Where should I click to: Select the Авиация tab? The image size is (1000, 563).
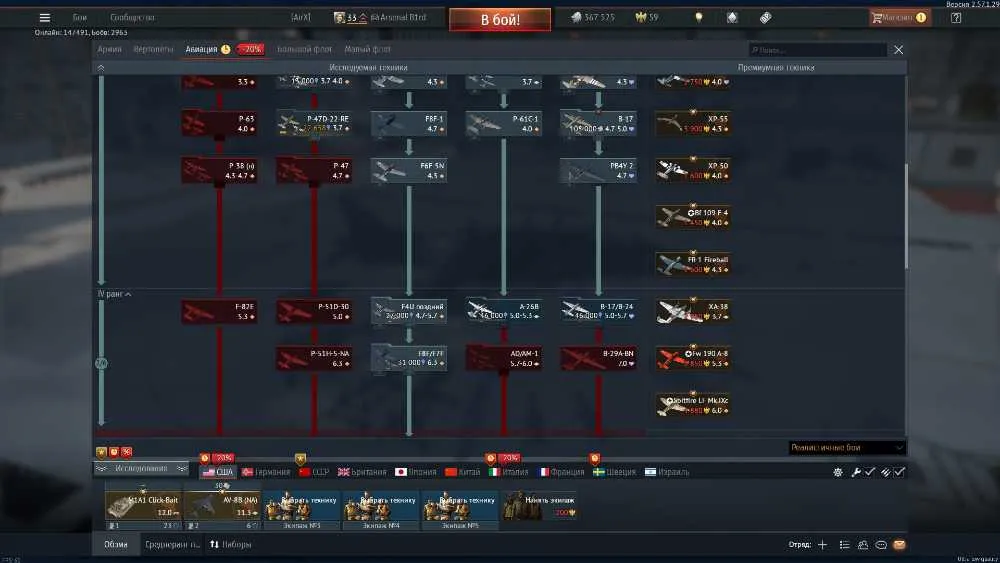pyautogui.click(x=202, y=49)
